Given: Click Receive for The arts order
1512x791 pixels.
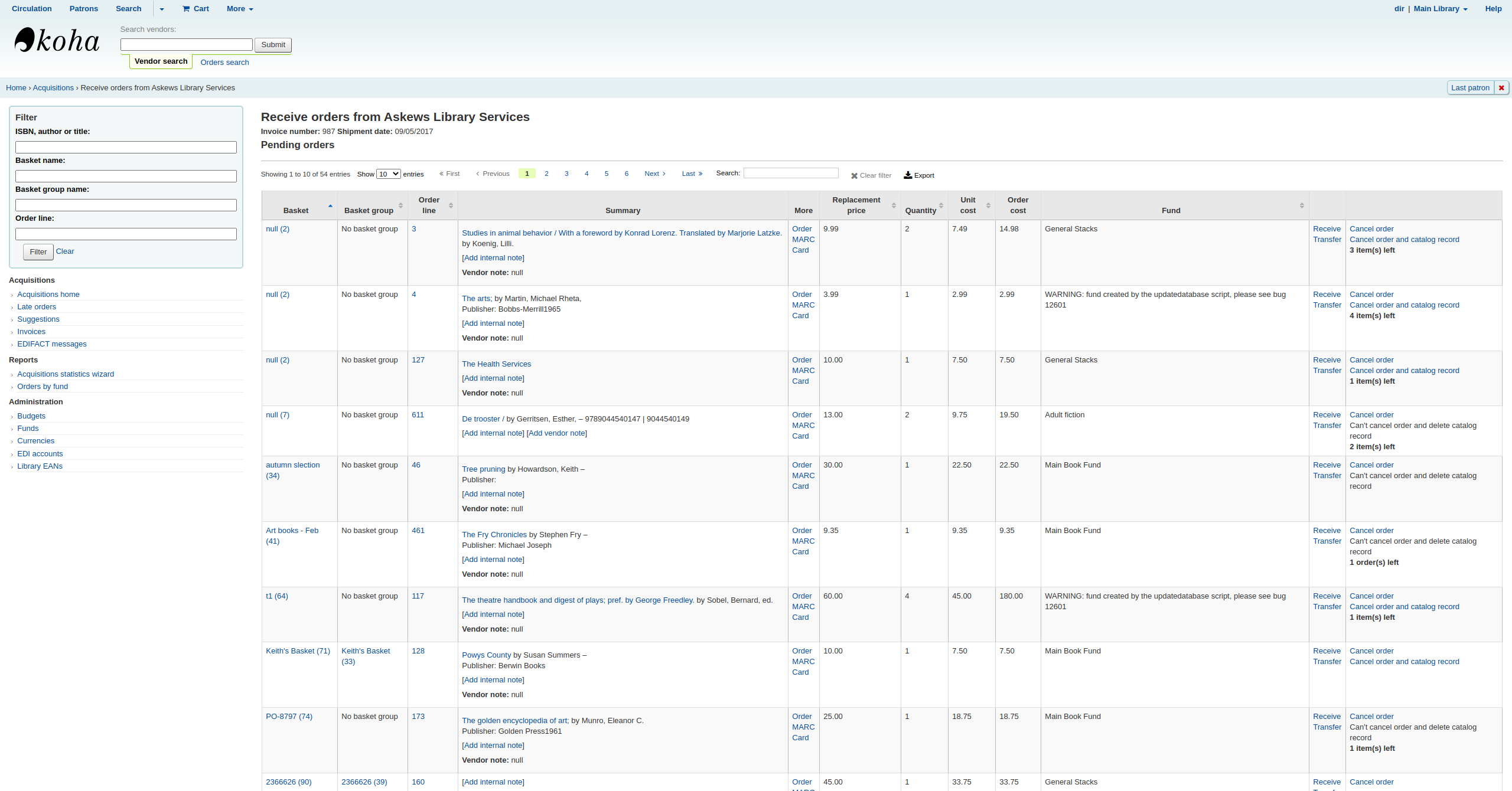Looking at the screenshot, I should coord(1327,295).
